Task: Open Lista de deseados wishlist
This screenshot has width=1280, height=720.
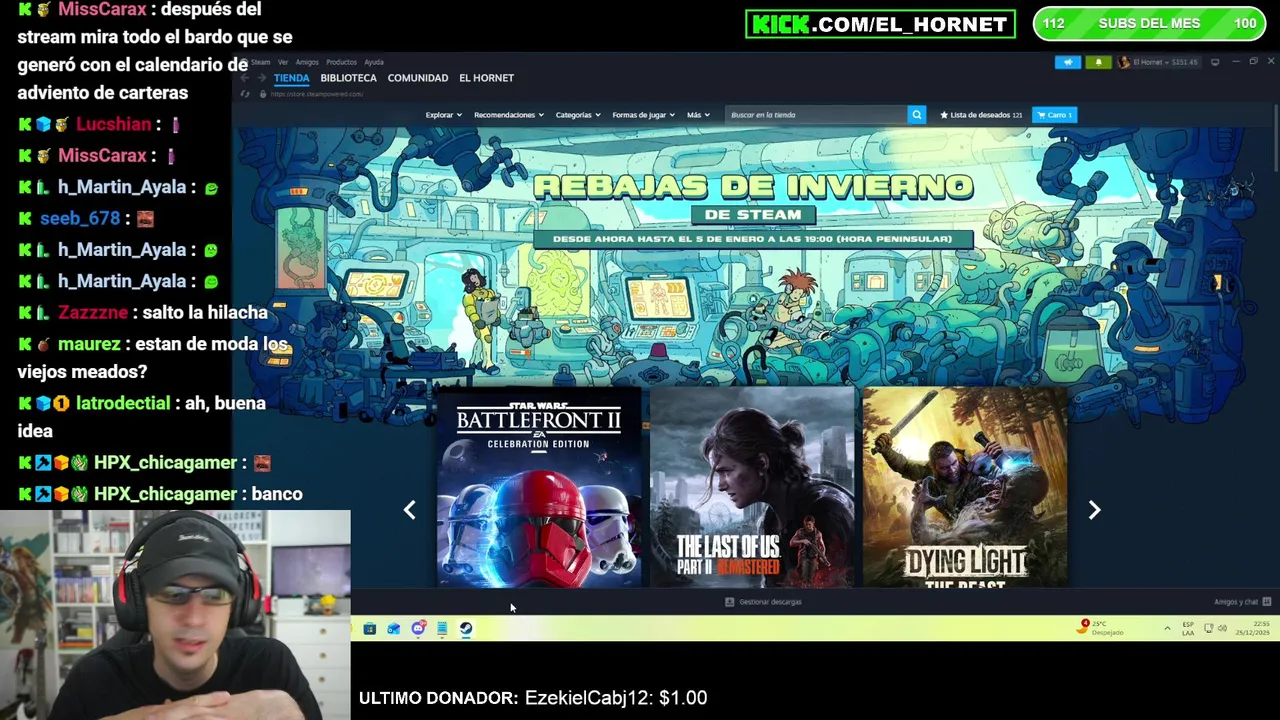Action: click(981, 115)
